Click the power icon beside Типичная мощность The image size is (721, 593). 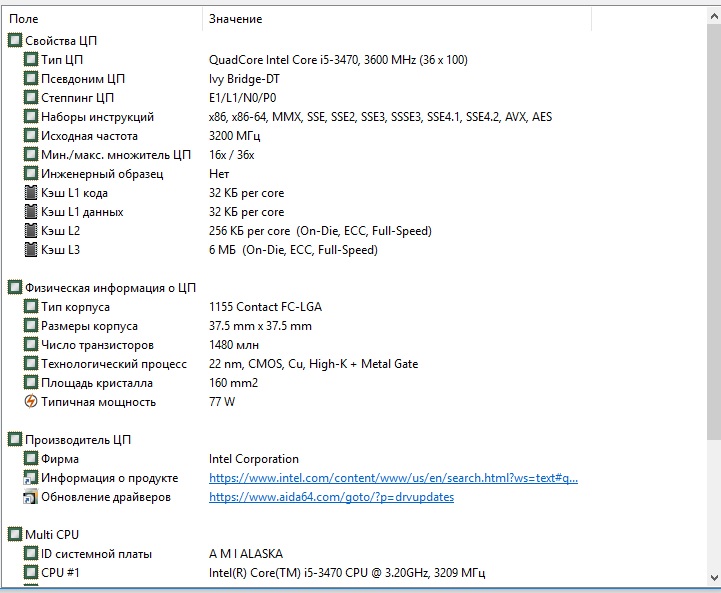[31, 402]
